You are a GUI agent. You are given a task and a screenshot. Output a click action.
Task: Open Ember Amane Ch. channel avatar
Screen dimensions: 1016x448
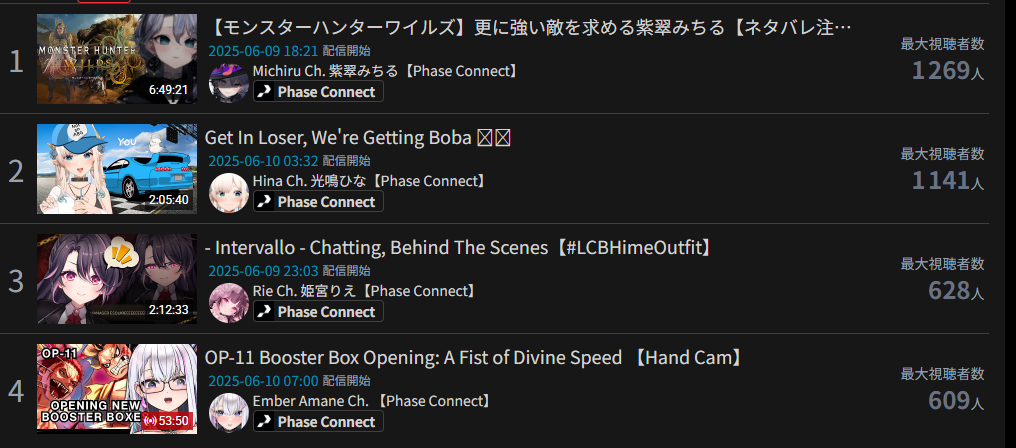tap(229, 413)
